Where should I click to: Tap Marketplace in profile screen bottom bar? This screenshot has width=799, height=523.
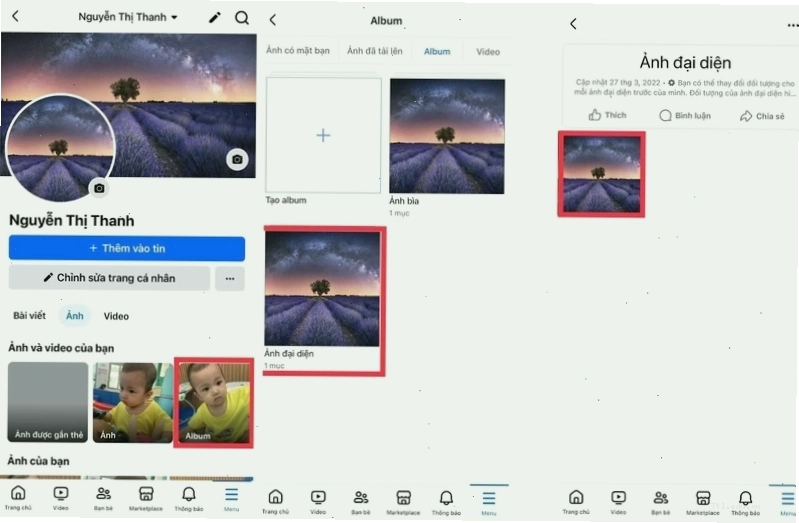point(146,498)
